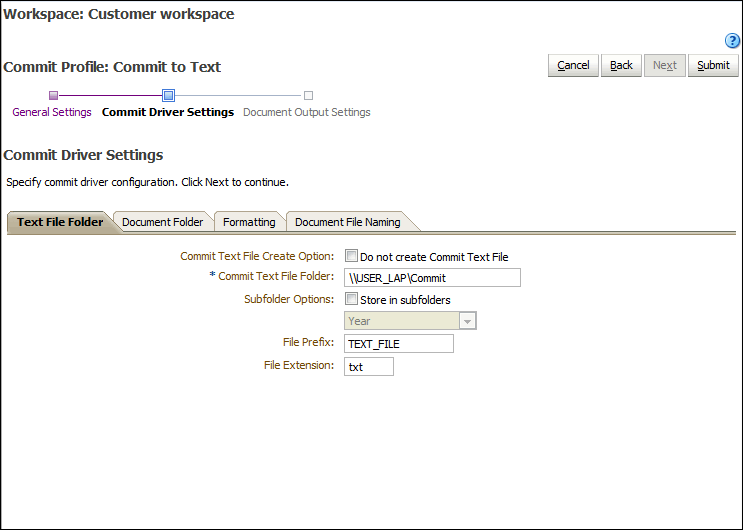This screenshot has height=530, width=743.
Task: Submit the commit profile
Action: pyautogui.click(x=713, y=65)
